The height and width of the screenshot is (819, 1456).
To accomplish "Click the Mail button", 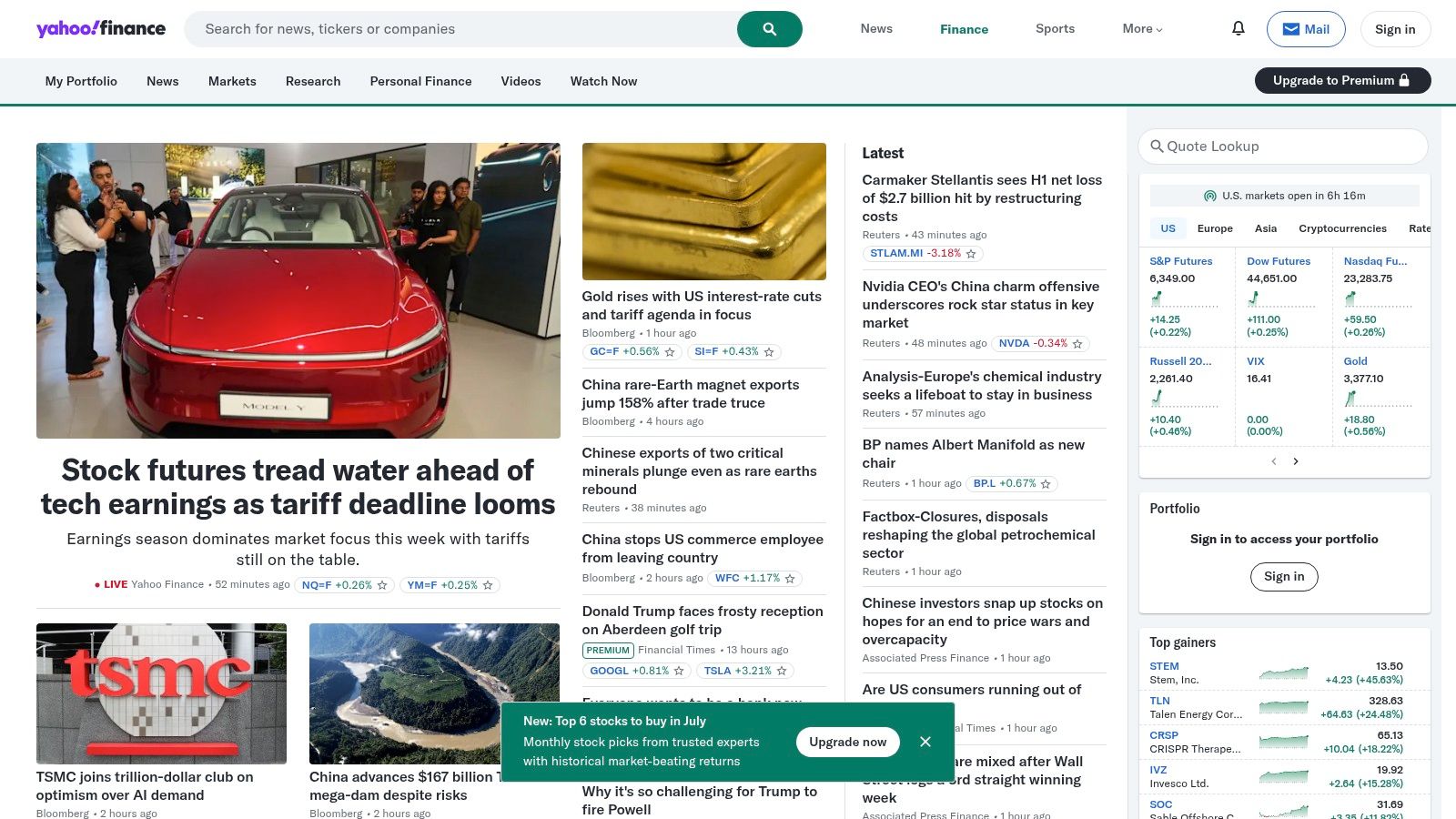I will 1306,29.
